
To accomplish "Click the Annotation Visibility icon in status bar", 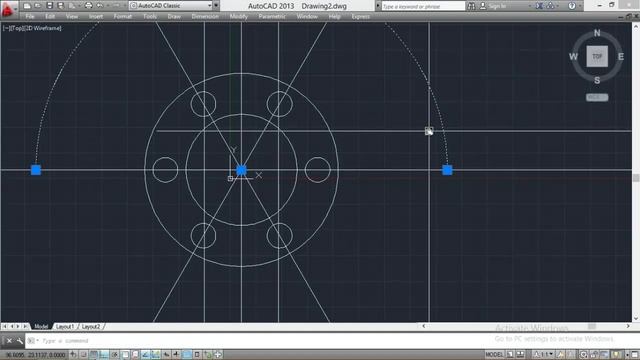I will coord(560,354).
